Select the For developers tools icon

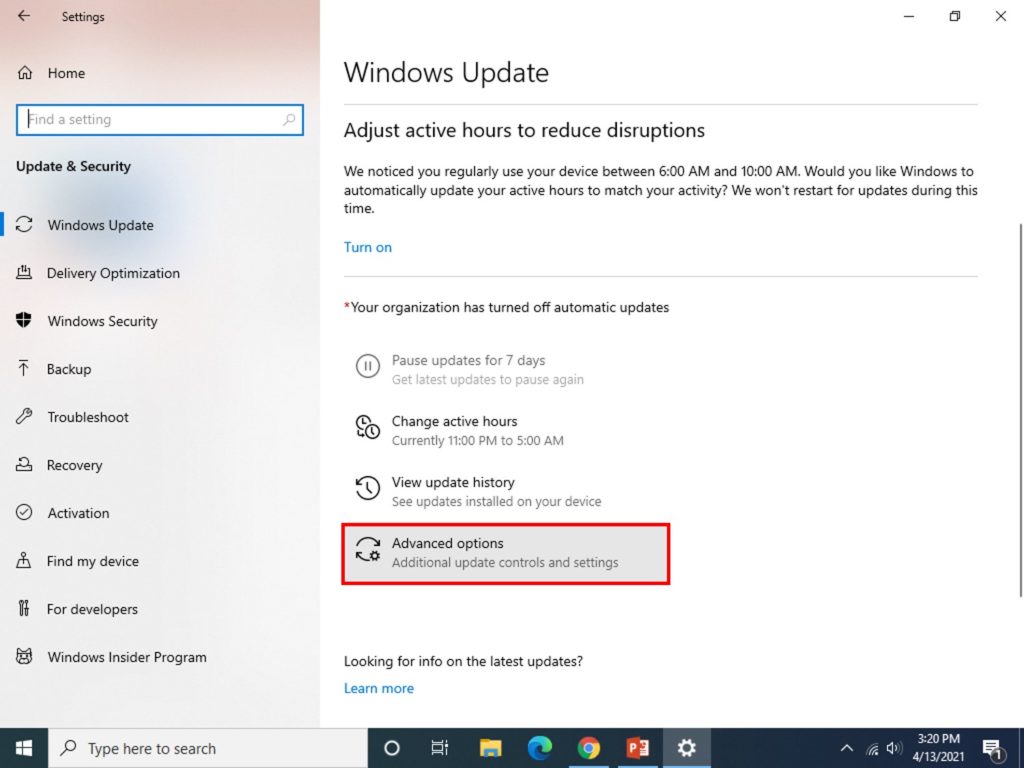24,609
